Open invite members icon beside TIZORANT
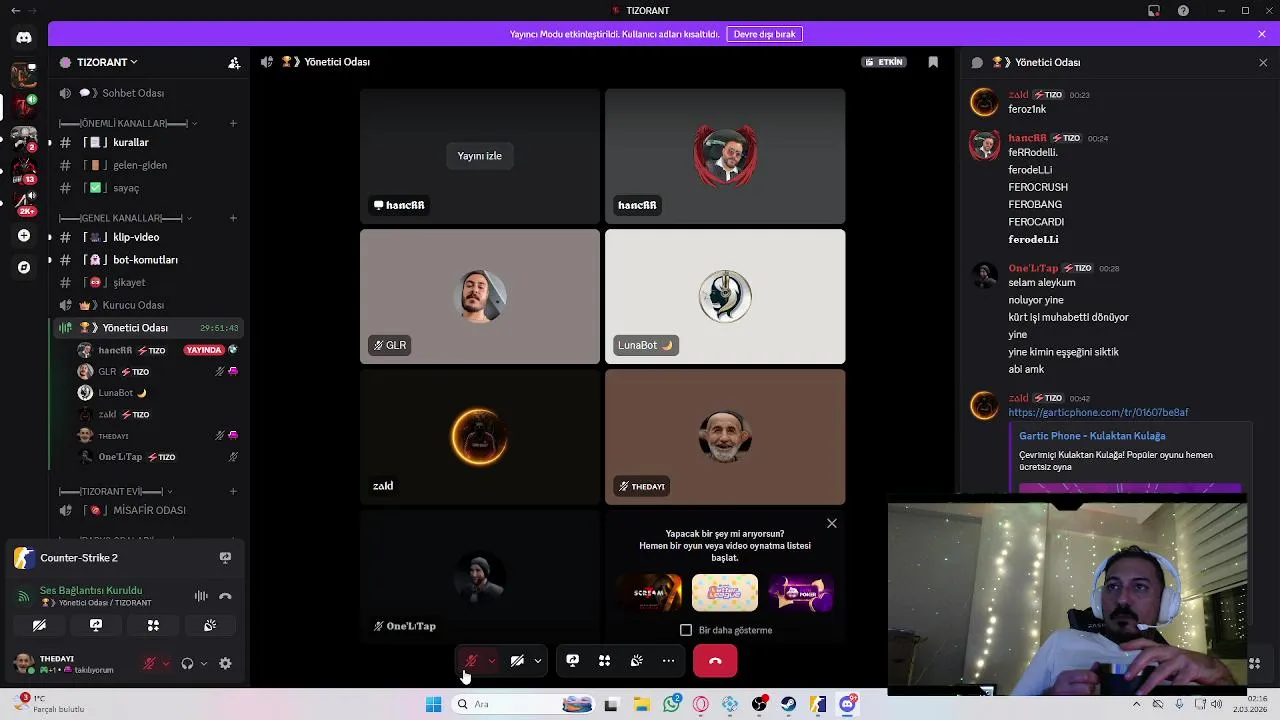The width and height of the screenshot is (1280, 720). click(x=233, y=62)
